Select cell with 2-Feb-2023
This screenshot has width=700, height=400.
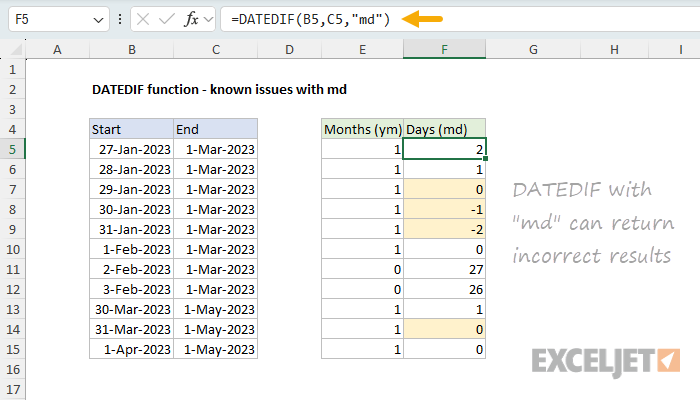pyautogui.click(x=132, y=269)
